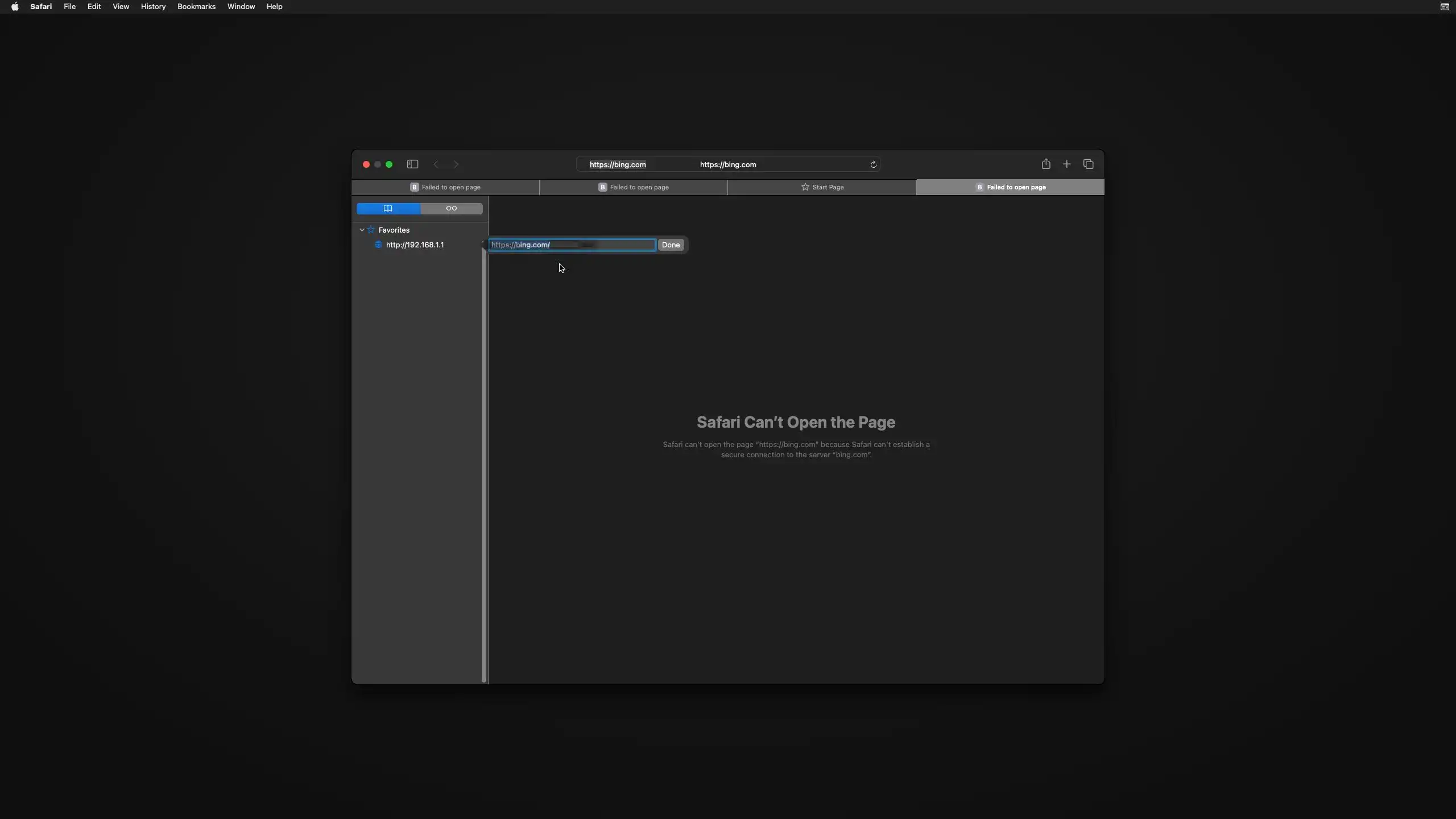This screenshot has height=819, width=1456.
Task: Go back with the back arrow
Action: [436, 164]
